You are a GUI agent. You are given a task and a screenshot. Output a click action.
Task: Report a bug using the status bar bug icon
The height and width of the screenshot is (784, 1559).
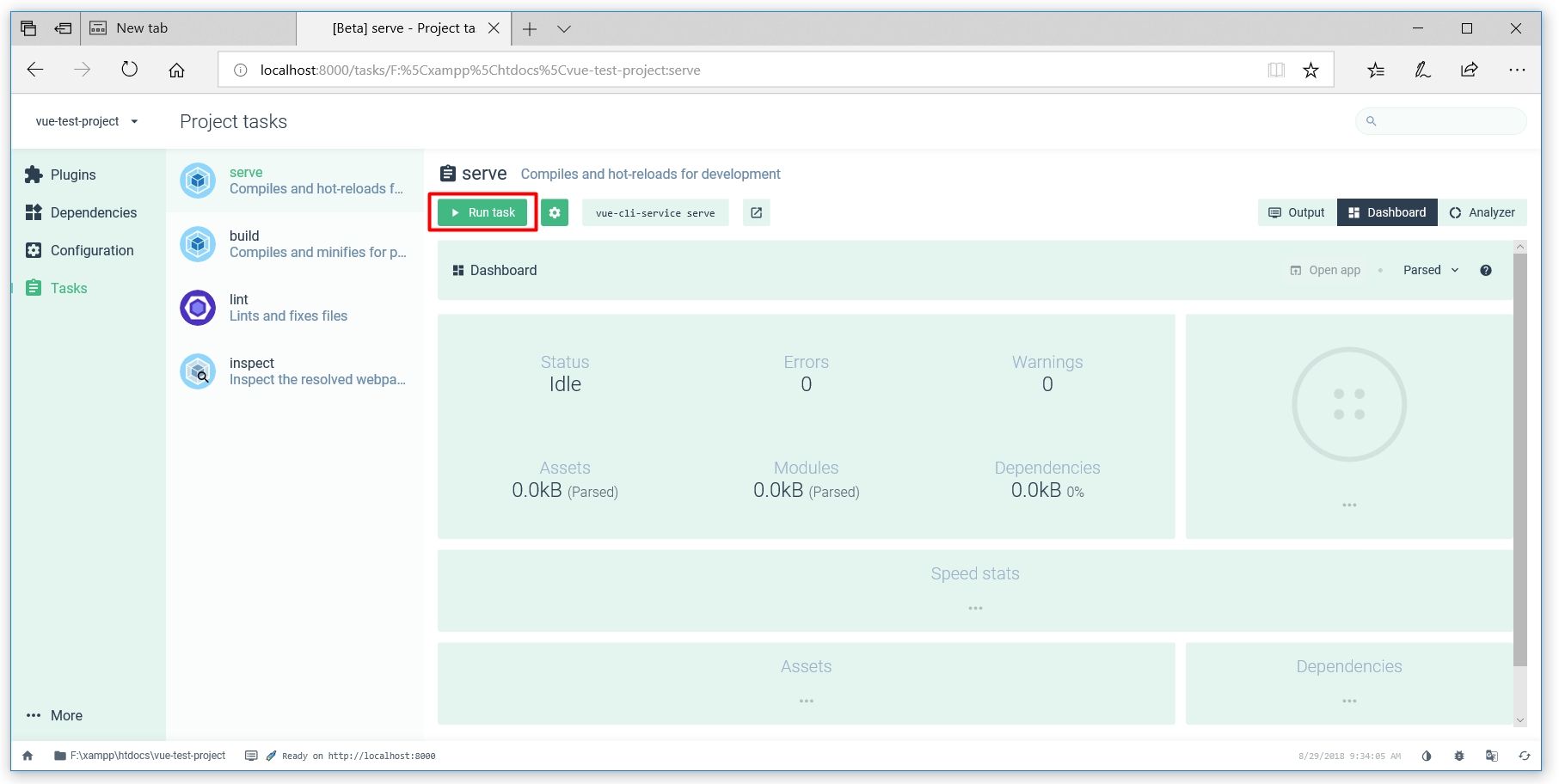point(1459,756)
